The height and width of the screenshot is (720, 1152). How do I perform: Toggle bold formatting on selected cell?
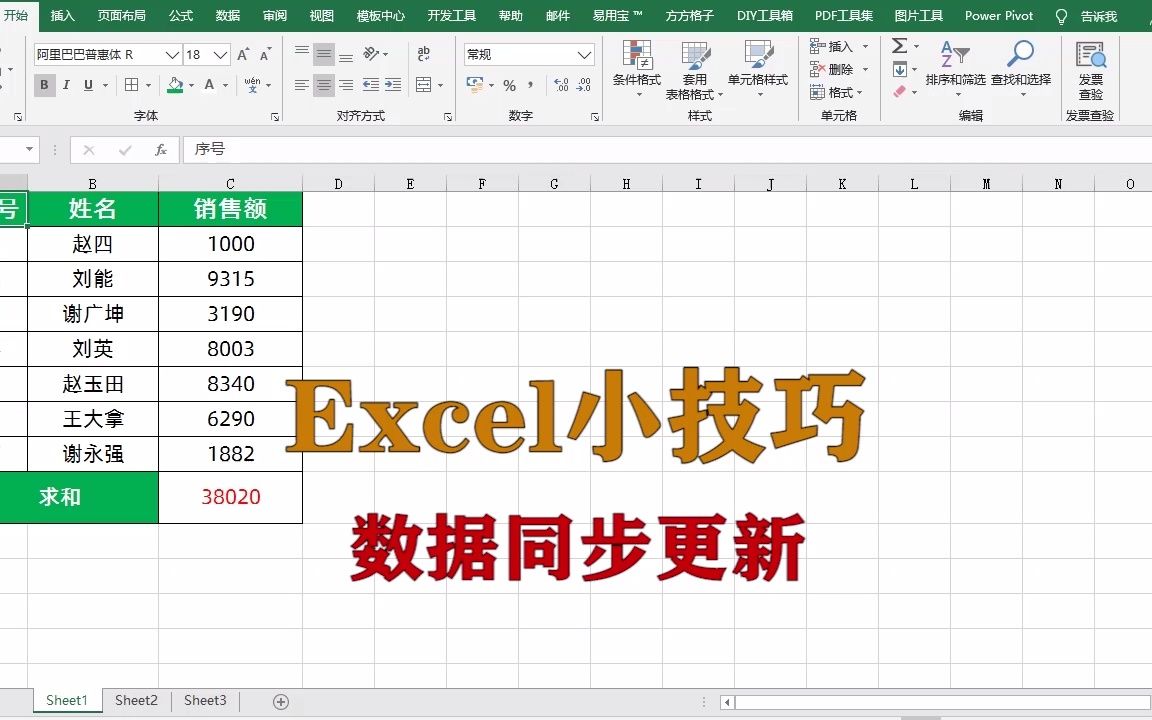click(43, 86)
